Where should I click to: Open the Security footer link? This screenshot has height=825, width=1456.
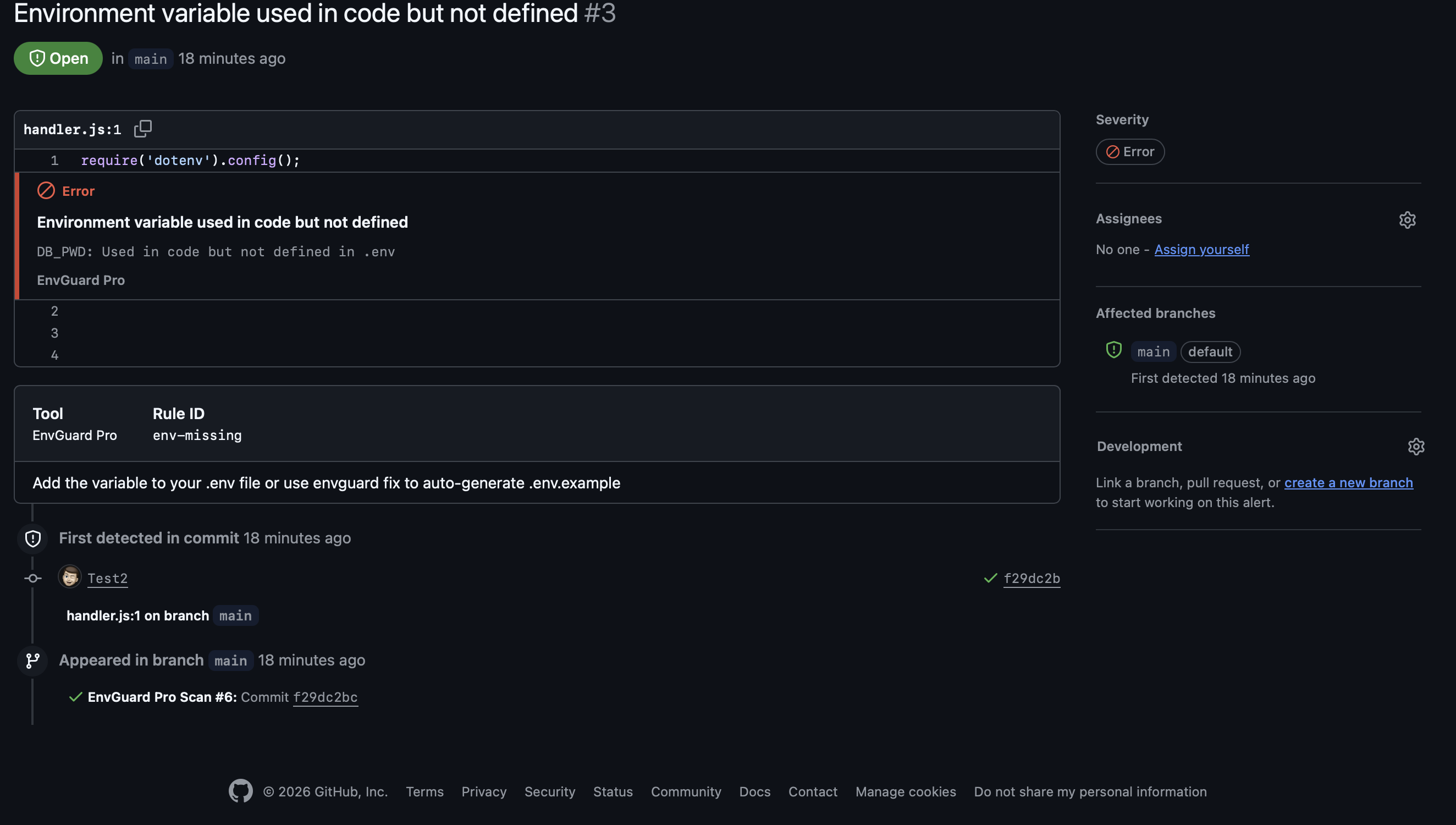(x=550, y=791)
